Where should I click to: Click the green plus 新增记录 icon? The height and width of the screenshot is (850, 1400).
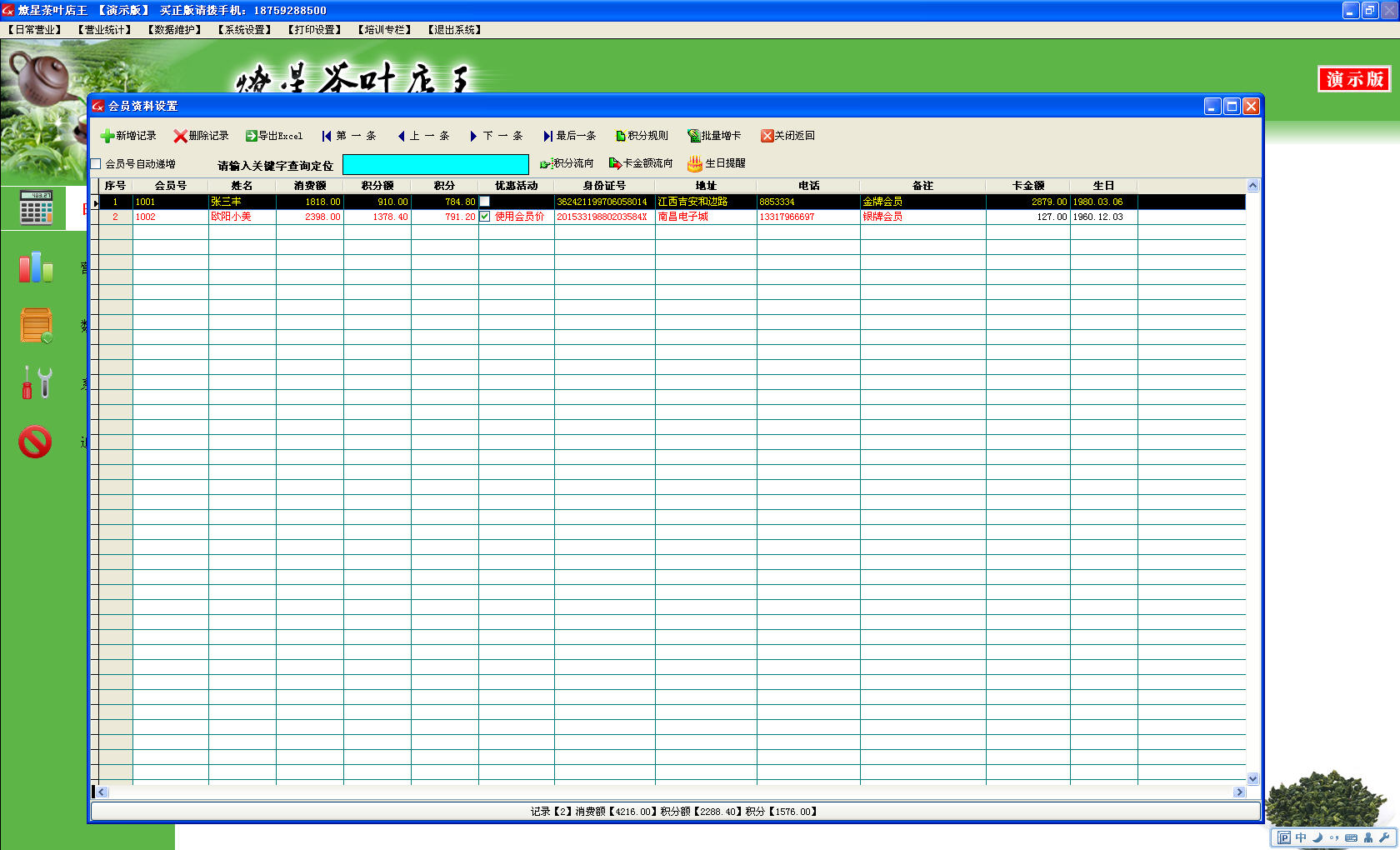coord(107,136)
